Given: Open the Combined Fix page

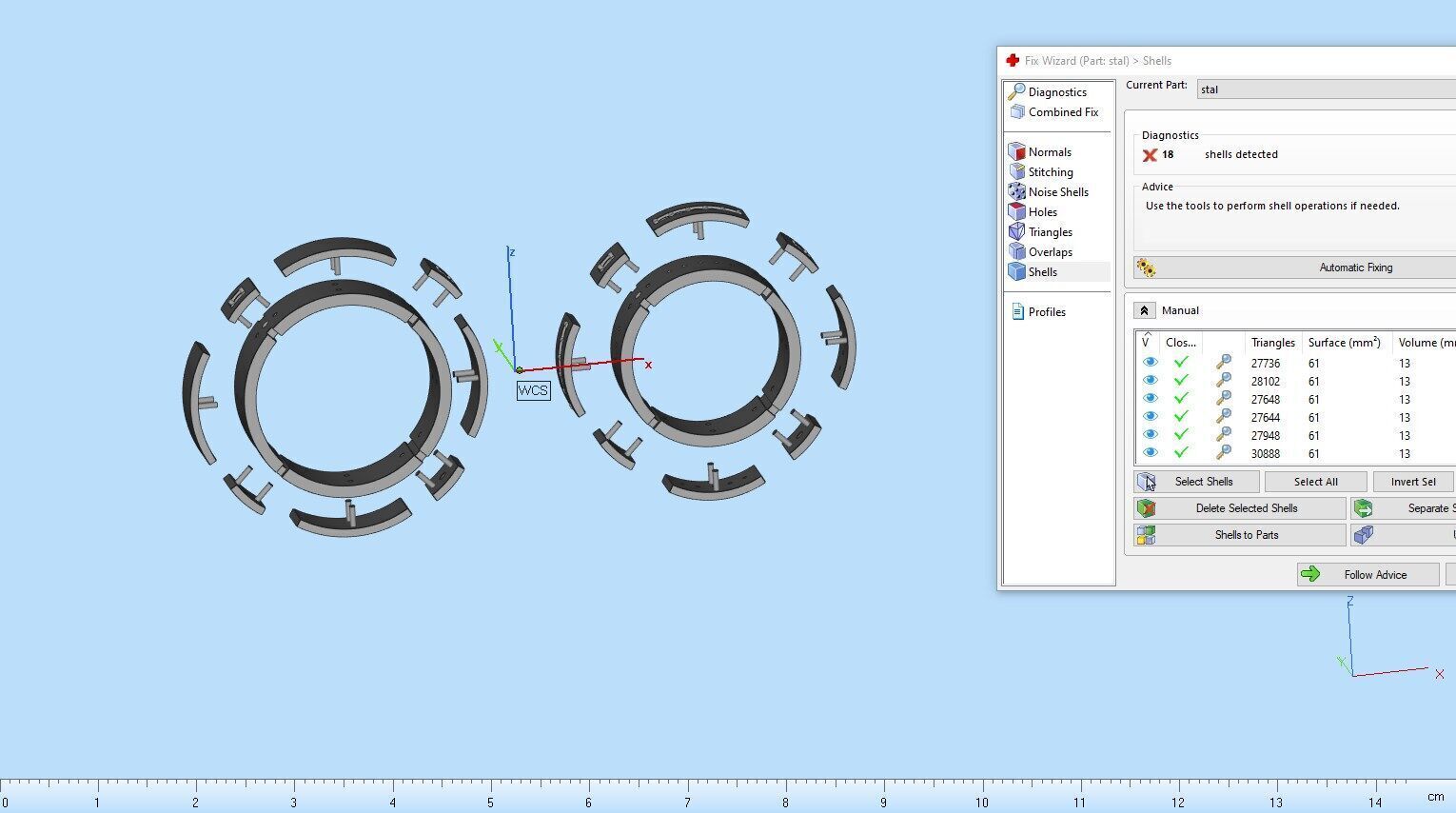Looking at the screenshot, I should pos(1063,112).
